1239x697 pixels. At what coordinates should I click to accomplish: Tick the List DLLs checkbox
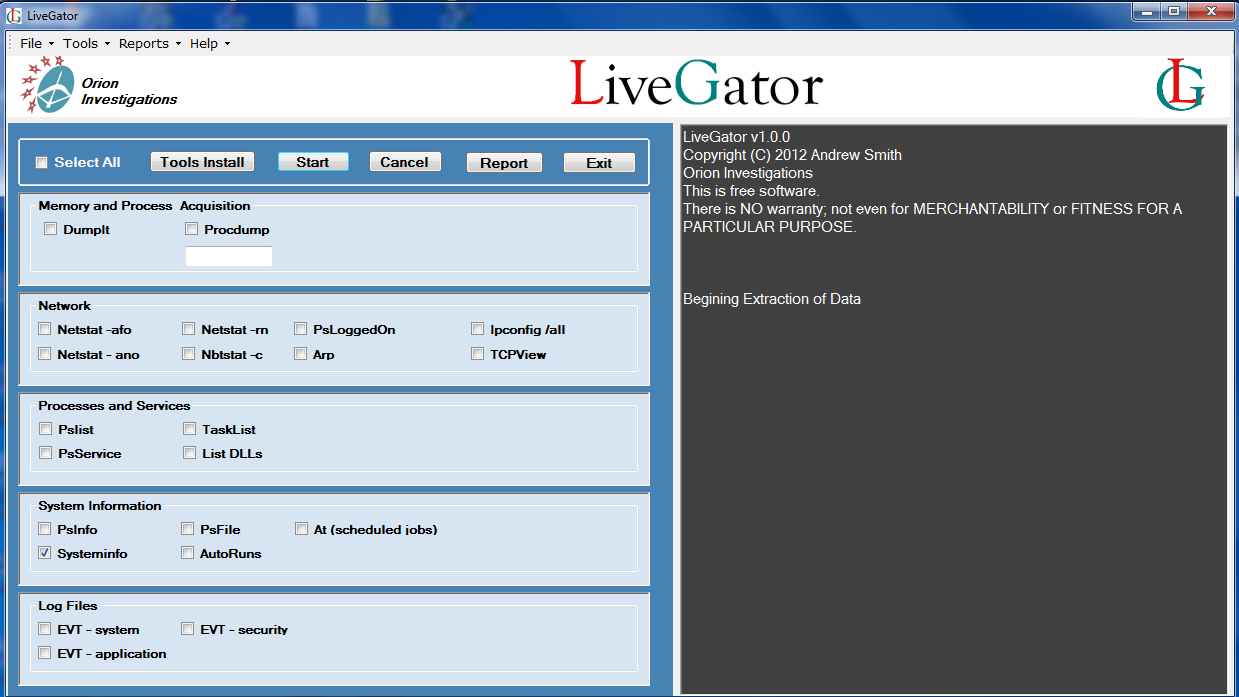(190, 453)
